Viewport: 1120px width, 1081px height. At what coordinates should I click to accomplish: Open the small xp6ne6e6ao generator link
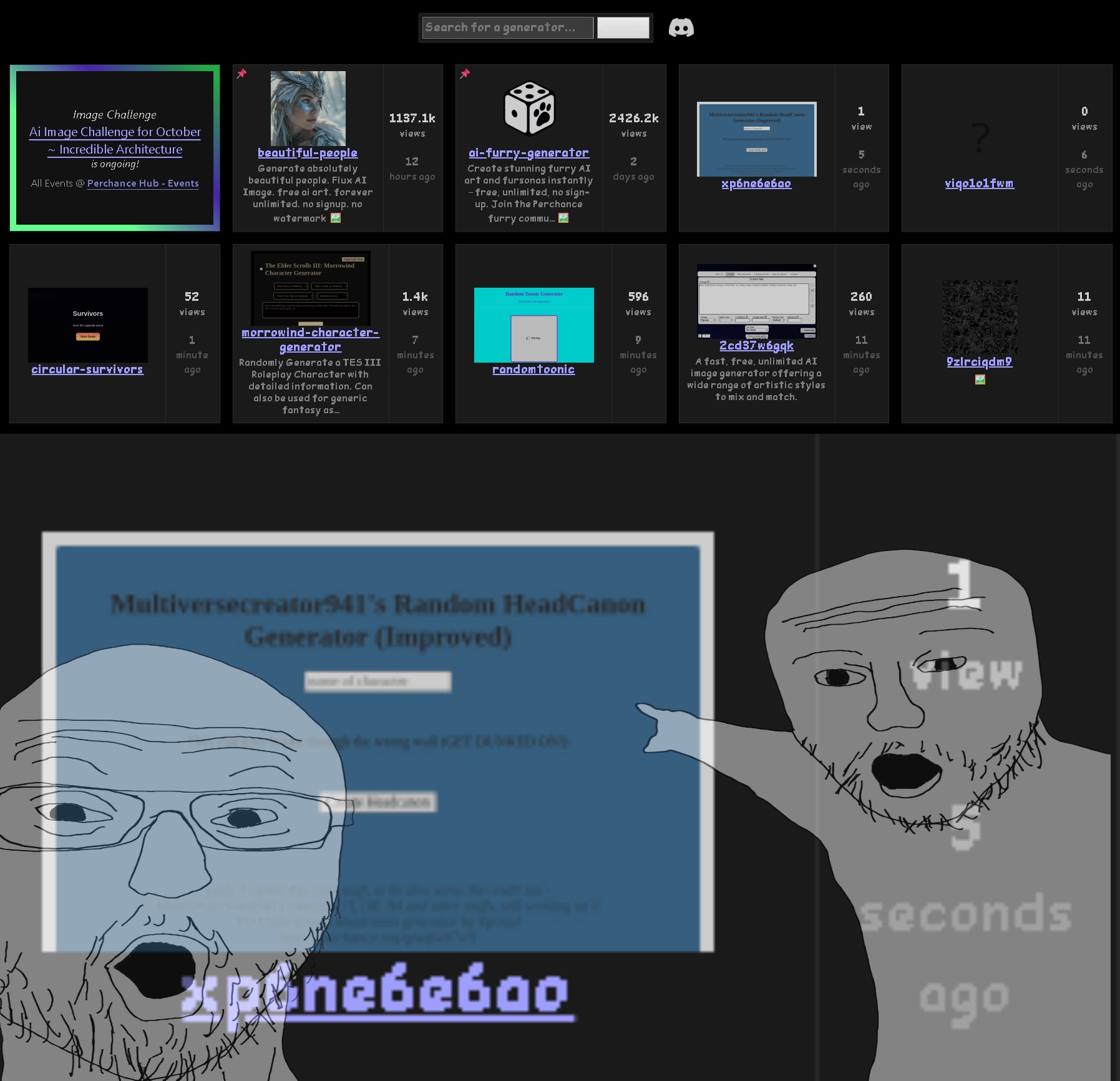(756, 183)
